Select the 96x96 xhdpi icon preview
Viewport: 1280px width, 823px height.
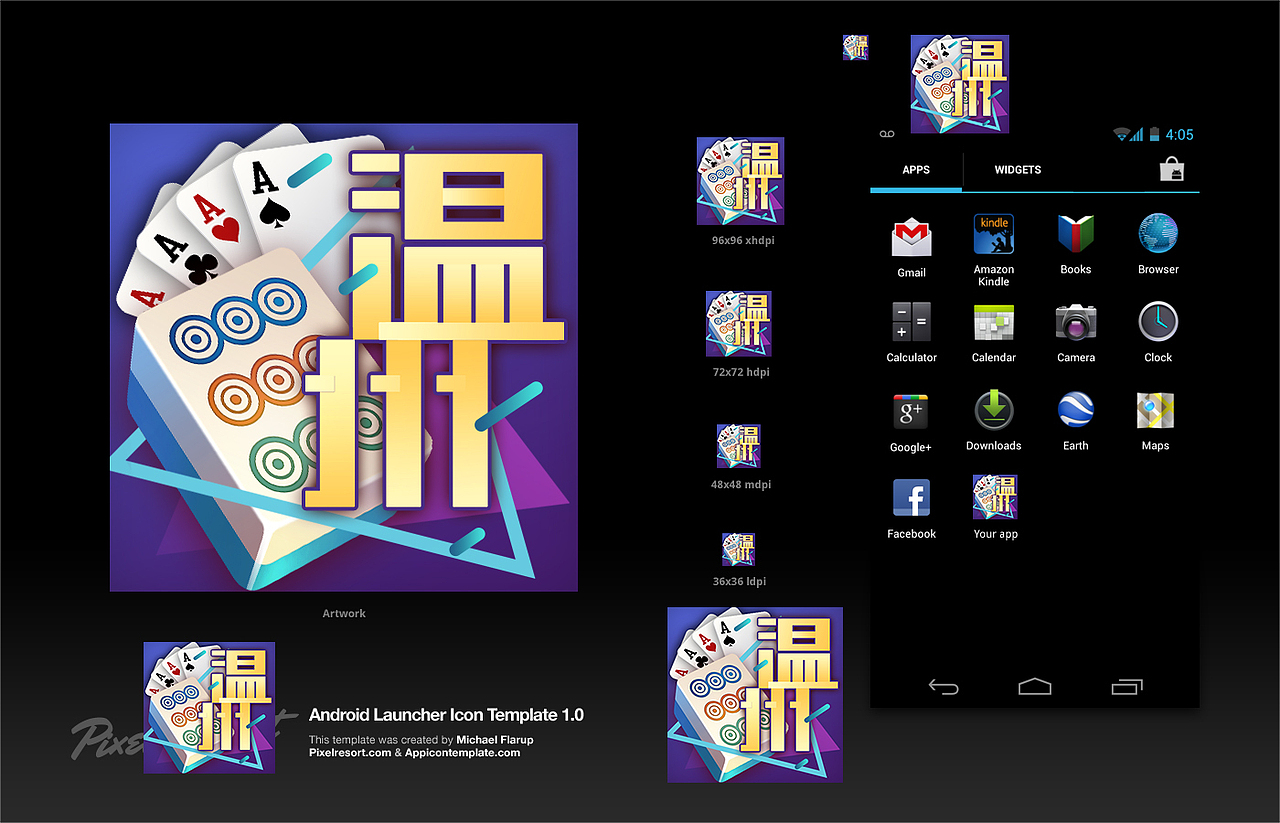(x=741, y=181)
